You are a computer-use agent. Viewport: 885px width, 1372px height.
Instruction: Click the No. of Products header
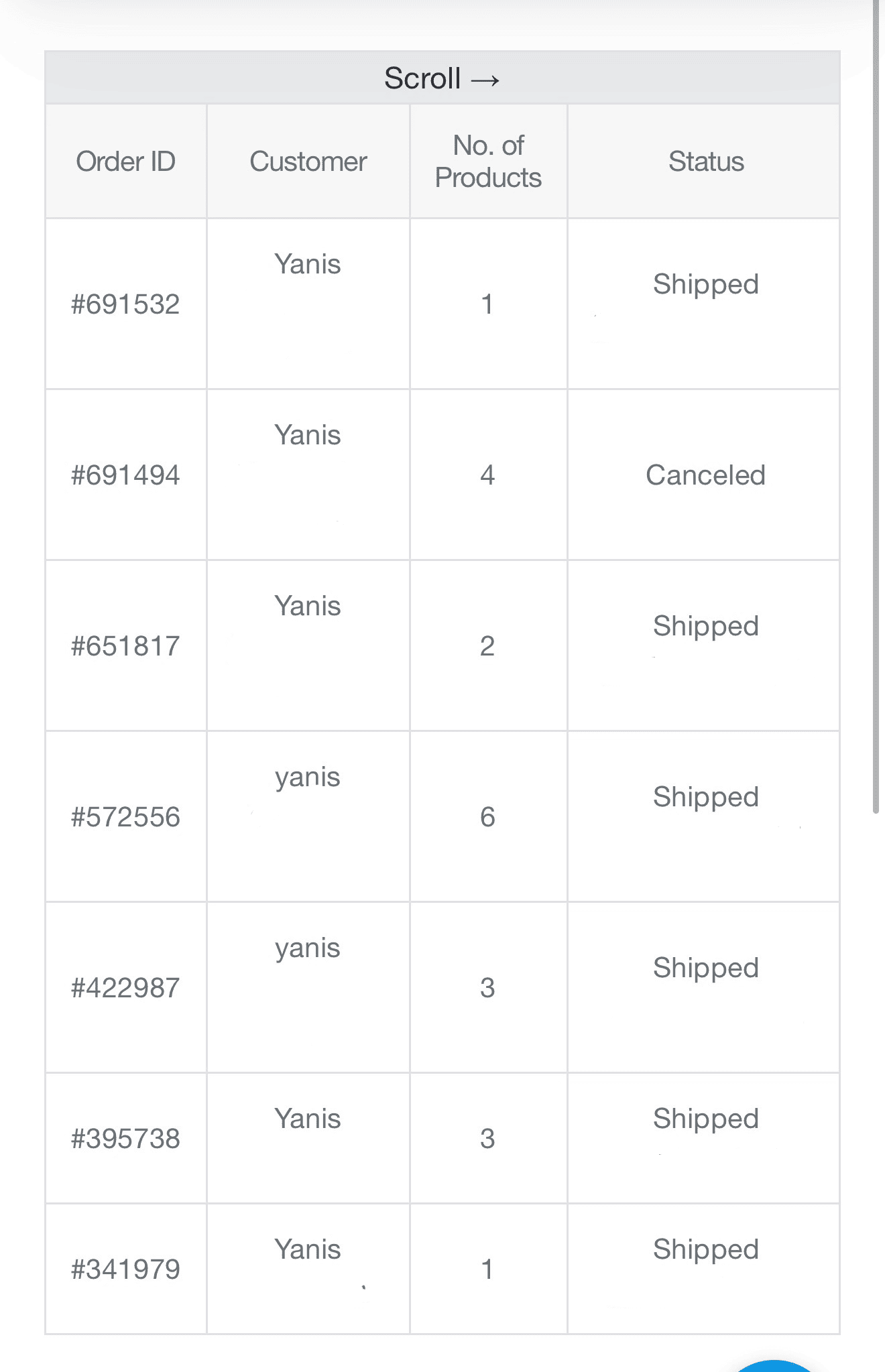[x=488, y=162]
